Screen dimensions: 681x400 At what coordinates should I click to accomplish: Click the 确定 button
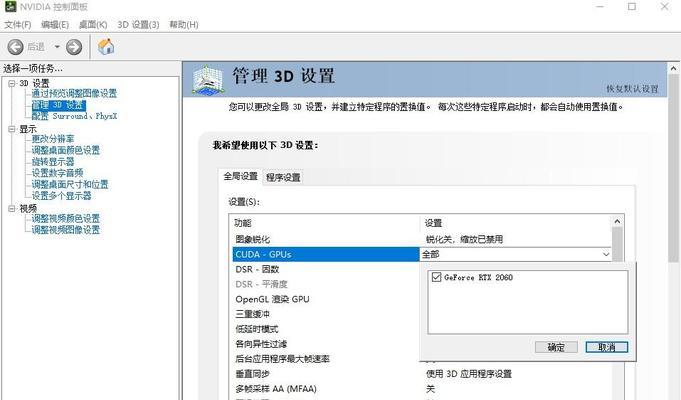pos(556,347)
